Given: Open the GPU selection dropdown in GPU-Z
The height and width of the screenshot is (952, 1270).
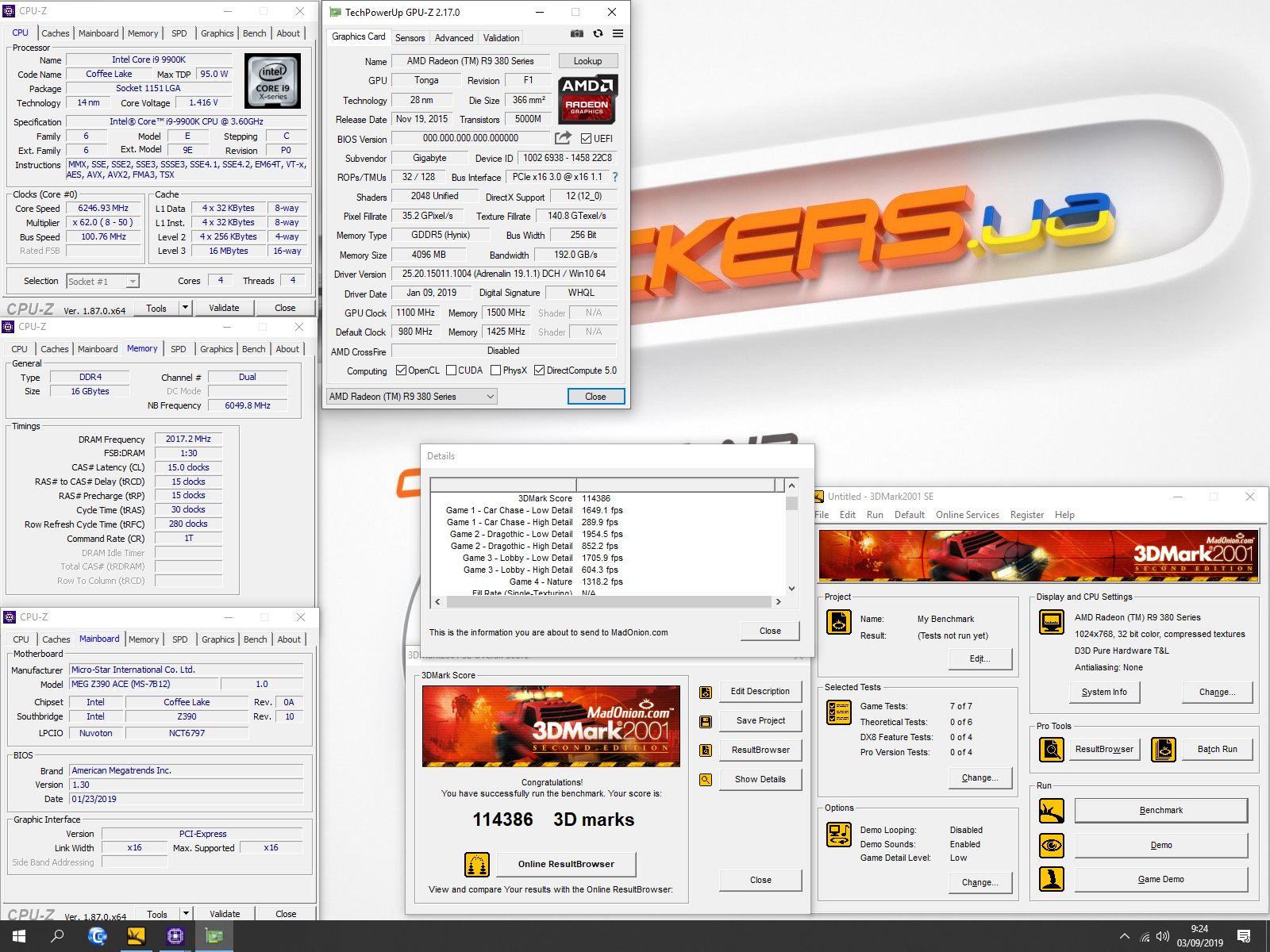Looking at the screenshot, I should (412, 397).
